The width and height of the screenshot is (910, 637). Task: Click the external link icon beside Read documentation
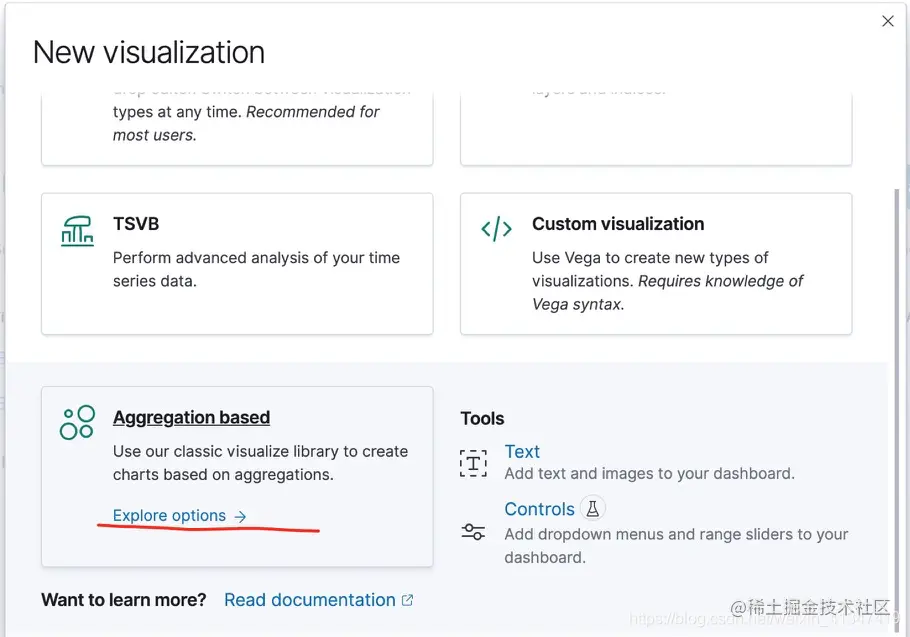click(407, 600)
